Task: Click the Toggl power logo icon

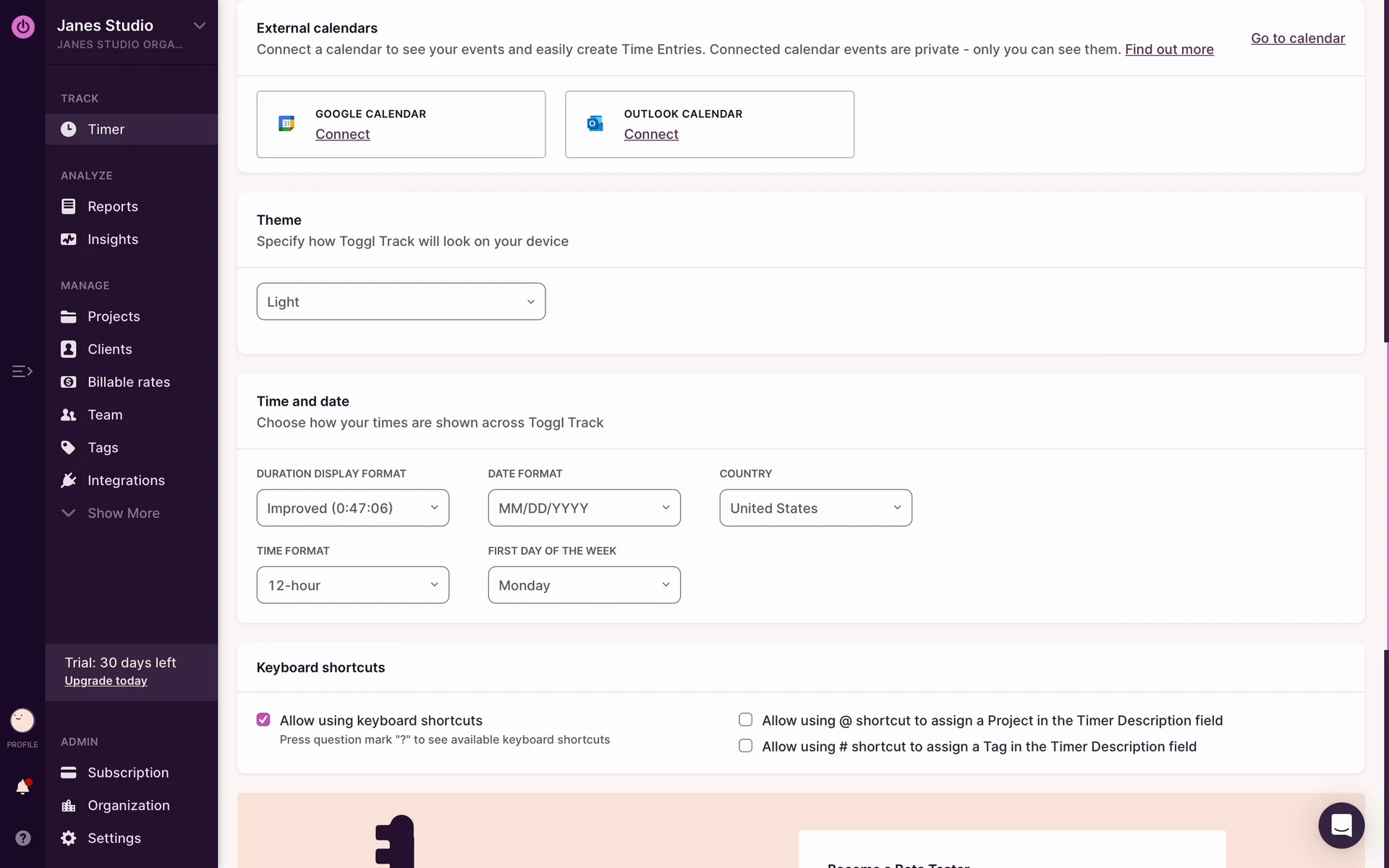Action: (23, 27)
